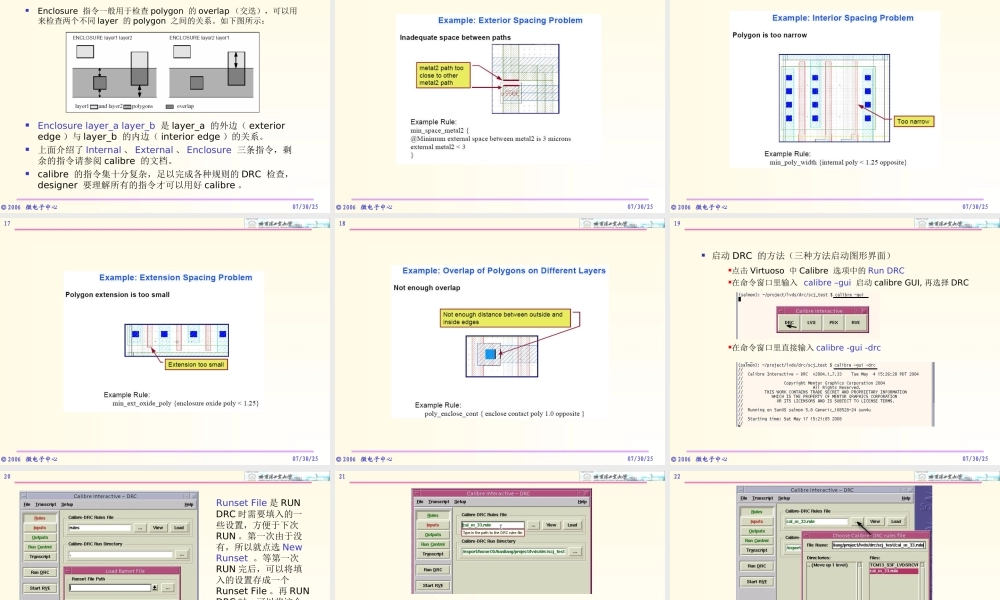Select highlighted cal_m_33.rule in Files list
This screenshot has width=1000, height=600.
[x=893, y=571]
